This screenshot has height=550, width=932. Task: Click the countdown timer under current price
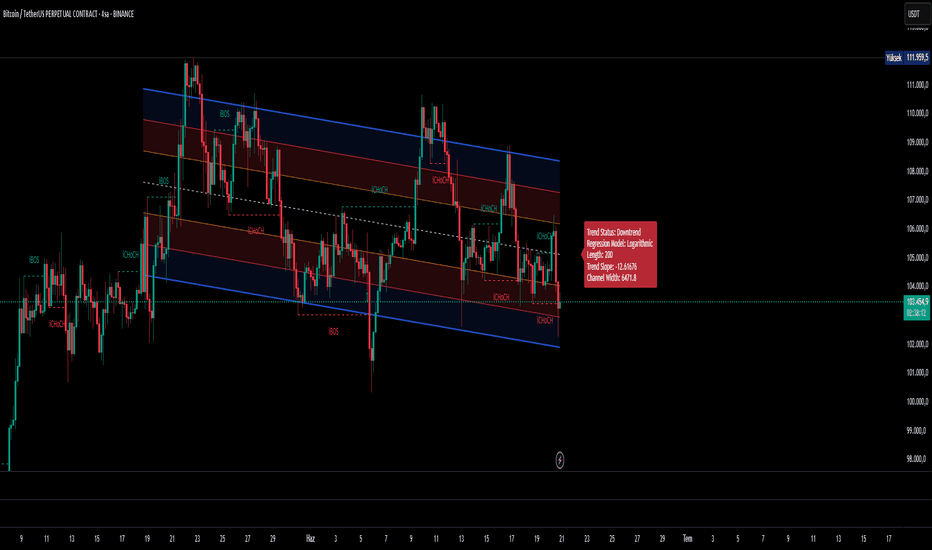917,313
